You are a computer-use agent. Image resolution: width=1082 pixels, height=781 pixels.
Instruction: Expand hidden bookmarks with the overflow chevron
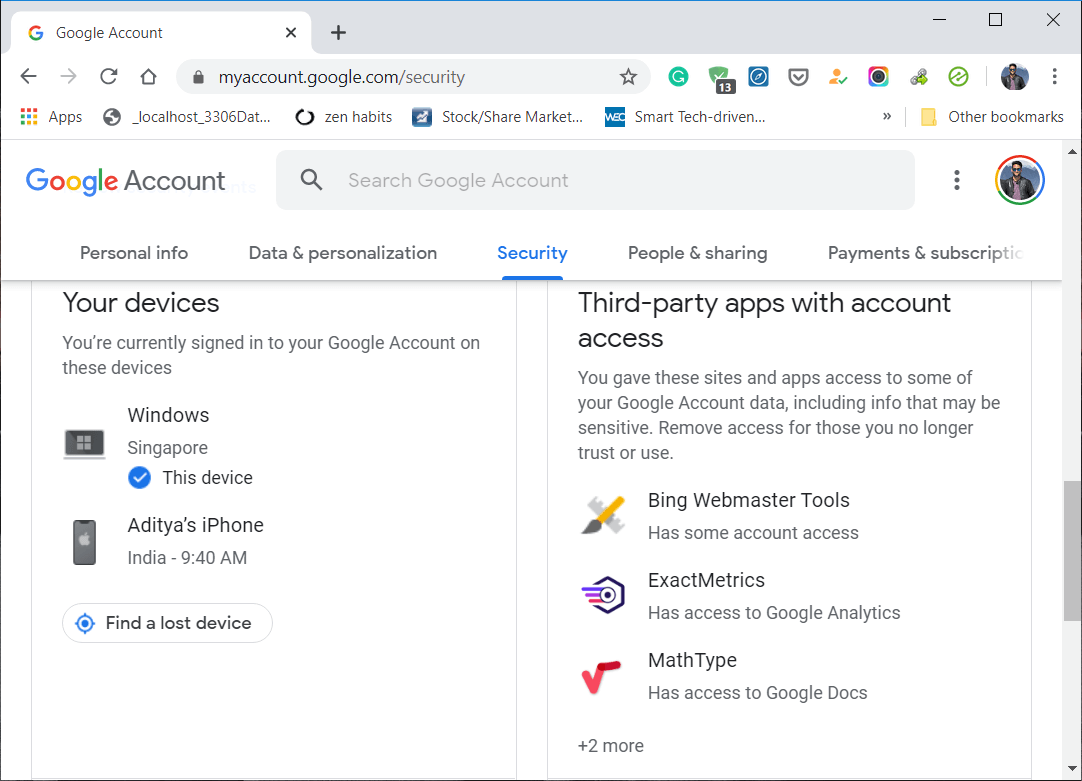(x=886, y=116)
